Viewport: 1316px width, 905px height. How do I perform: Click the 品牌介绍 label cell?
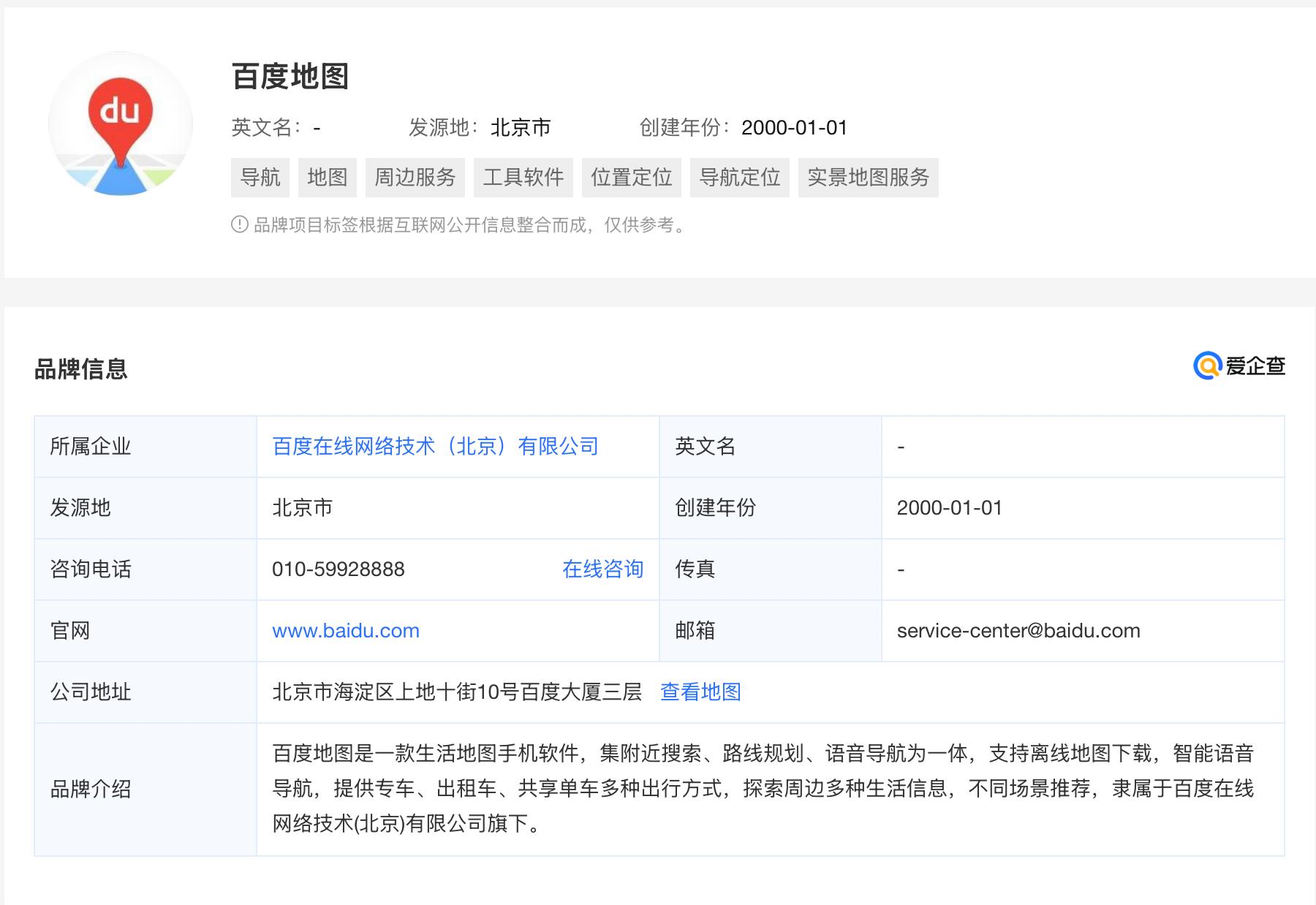pyautogui.click(x=145, y=789)
